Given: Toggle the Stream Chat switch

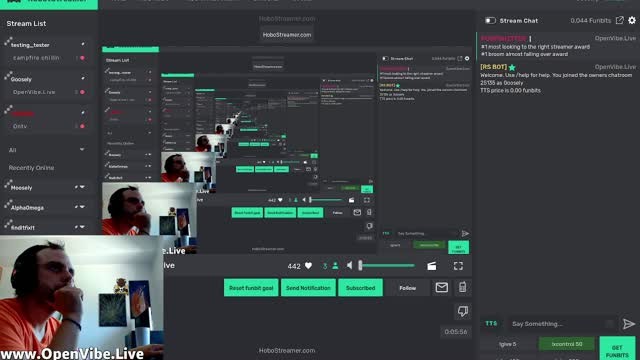Looking at the screenshot, I should tap(490, 20).
